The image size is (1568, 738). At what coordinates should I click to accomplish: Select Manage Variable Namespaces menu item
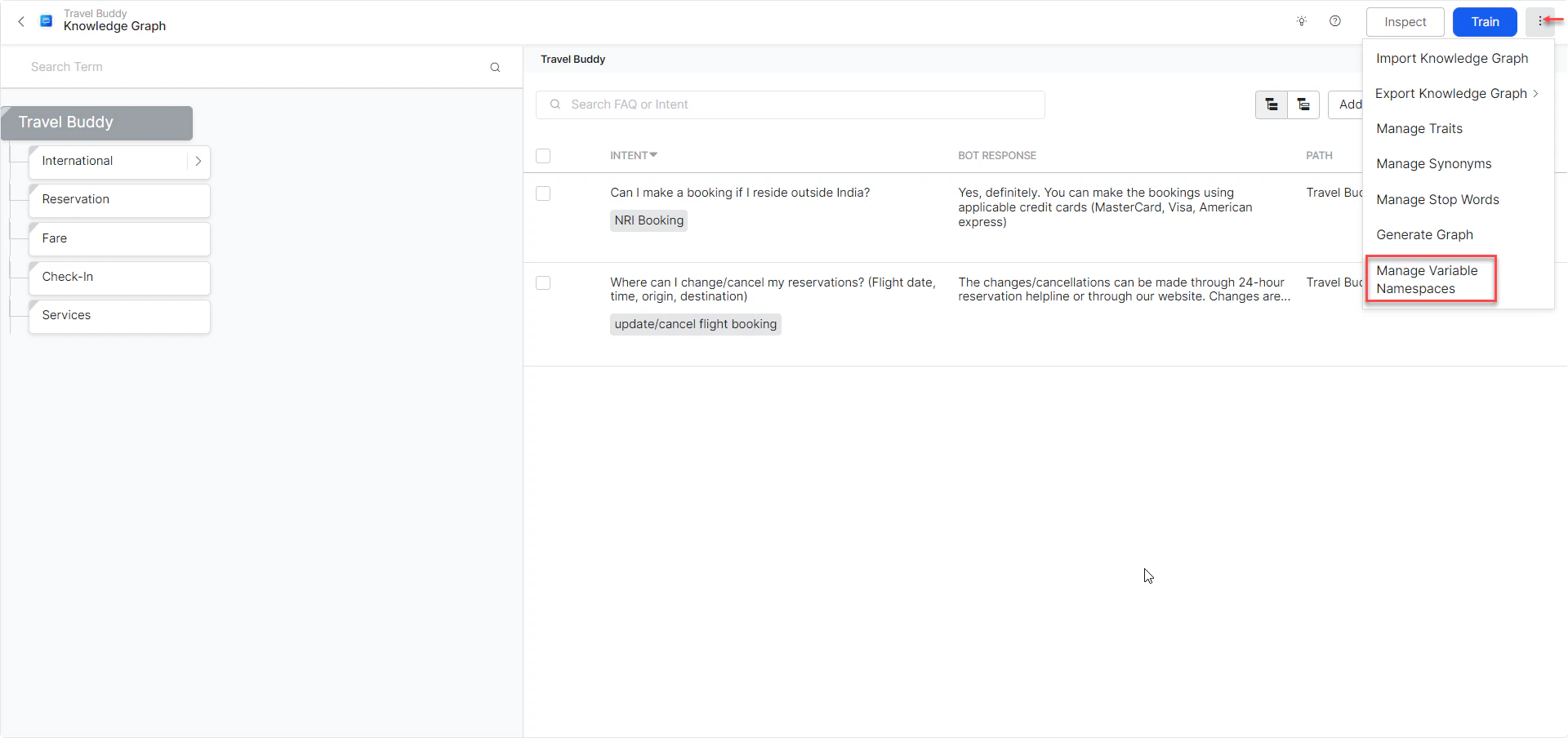click(x=1428, y=279)
